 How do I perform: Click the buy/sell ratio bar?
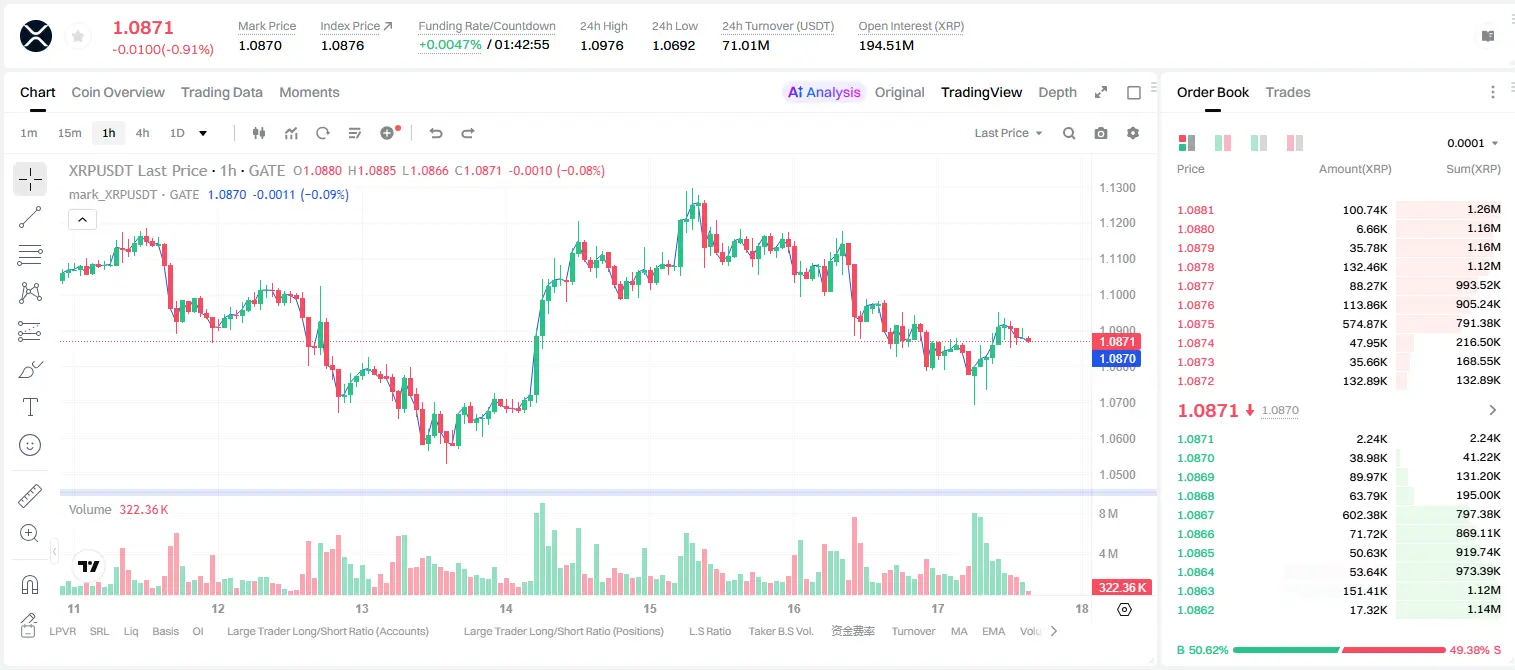(x=1340, y=650)
